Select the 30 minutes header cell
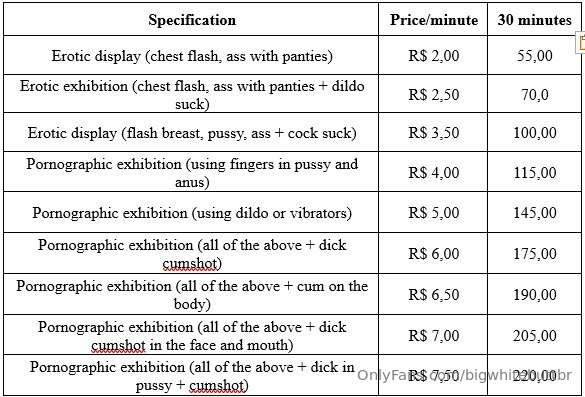 click(534, 19)
